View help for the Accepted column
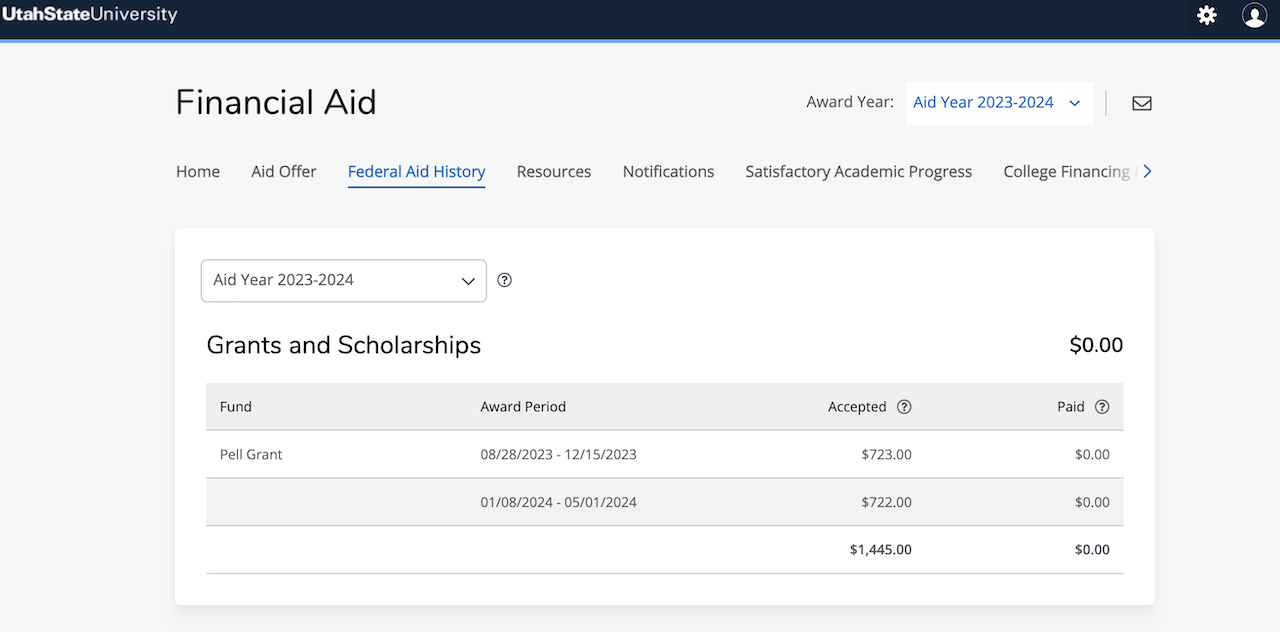 tap(904, 407)
